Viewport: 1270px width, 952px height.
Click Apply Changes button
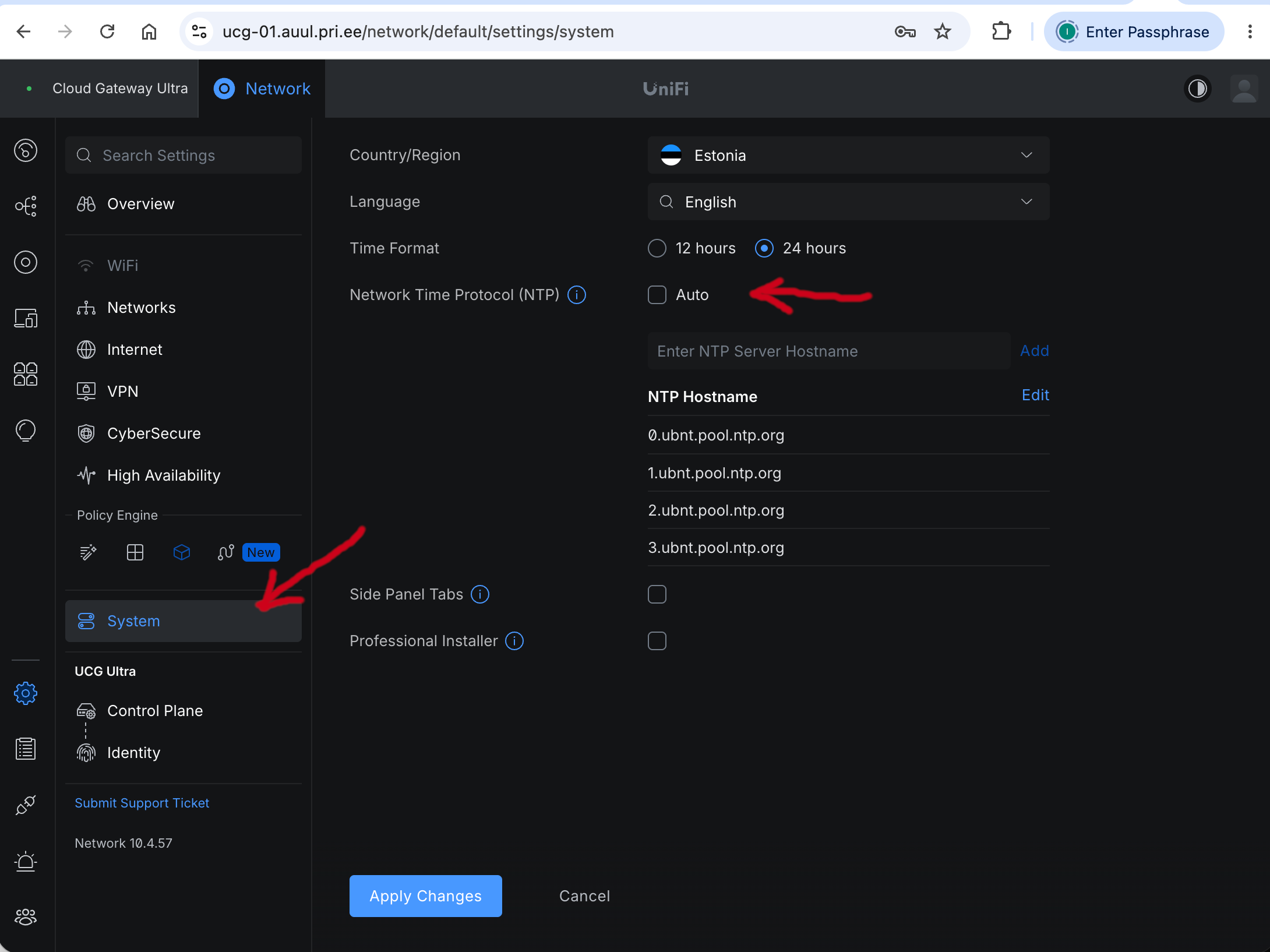pos(426,896)
